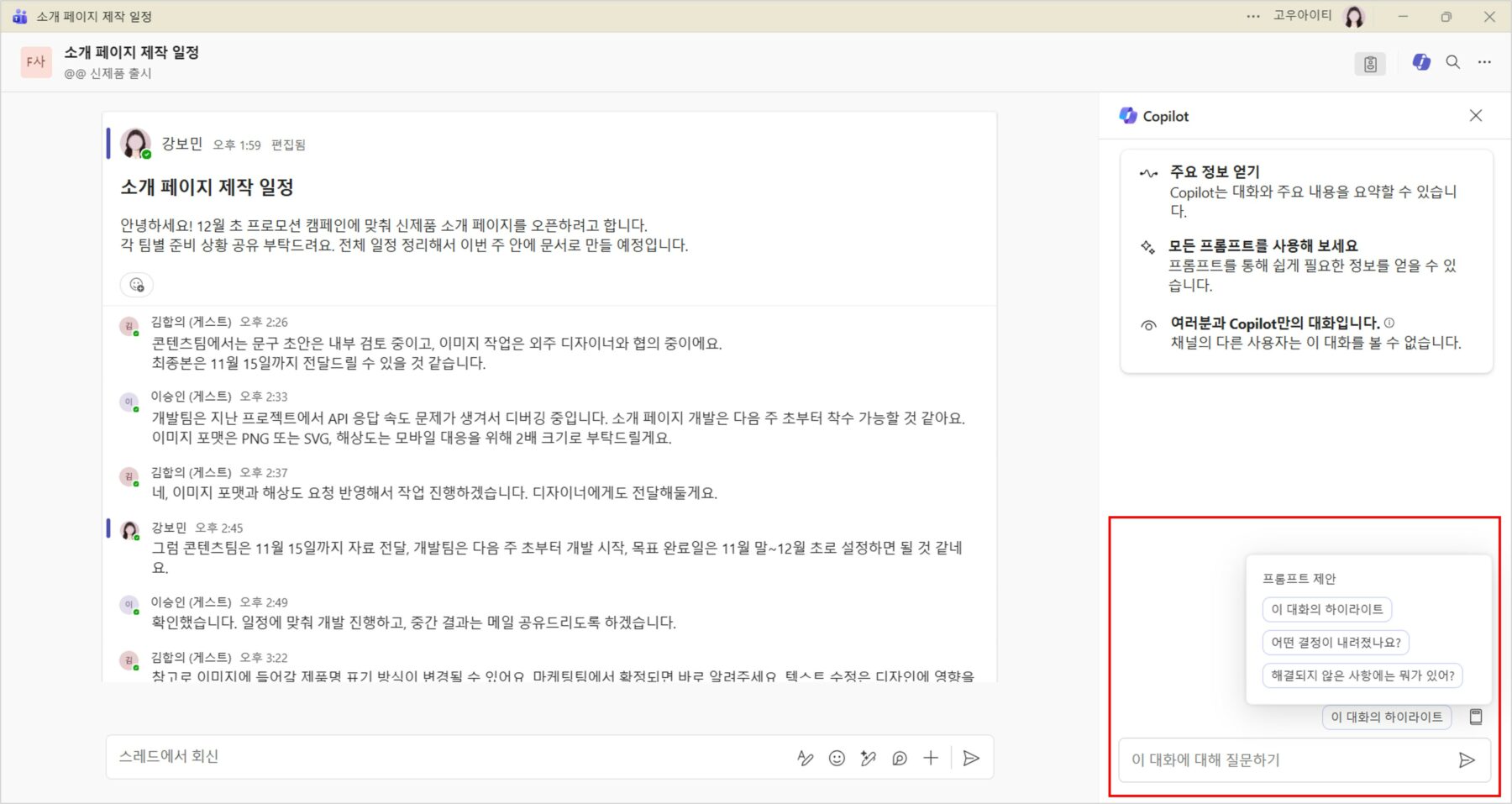1512x804 pixels.
Task: Click the plus icon for more reply actions
Action: click(931, 759)
